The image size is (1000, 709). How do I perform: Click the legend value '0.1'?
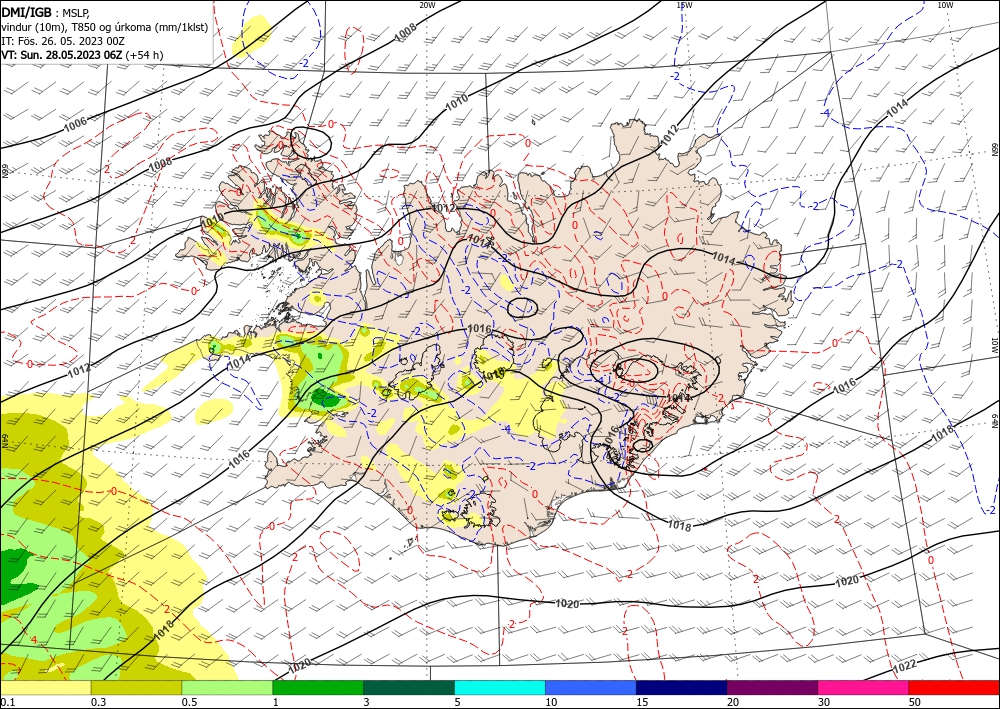(6, 702)
